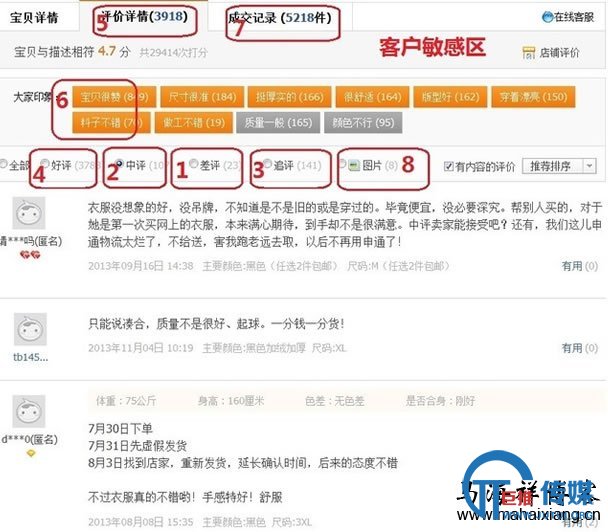
Task: Choose the 差评 radio button
Action: tap(193, 163)
